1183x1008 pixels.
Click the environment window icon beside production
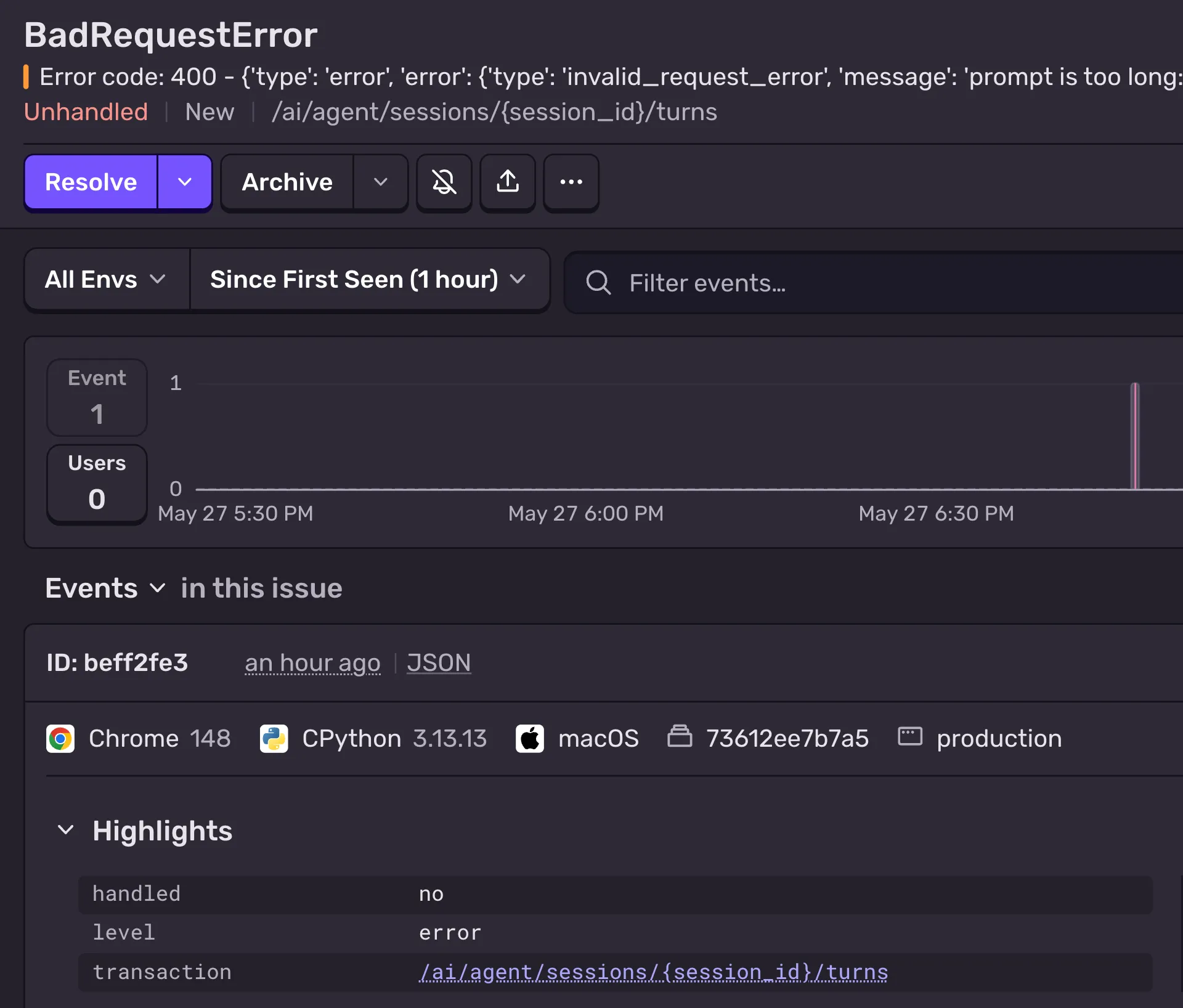(910, 736)
